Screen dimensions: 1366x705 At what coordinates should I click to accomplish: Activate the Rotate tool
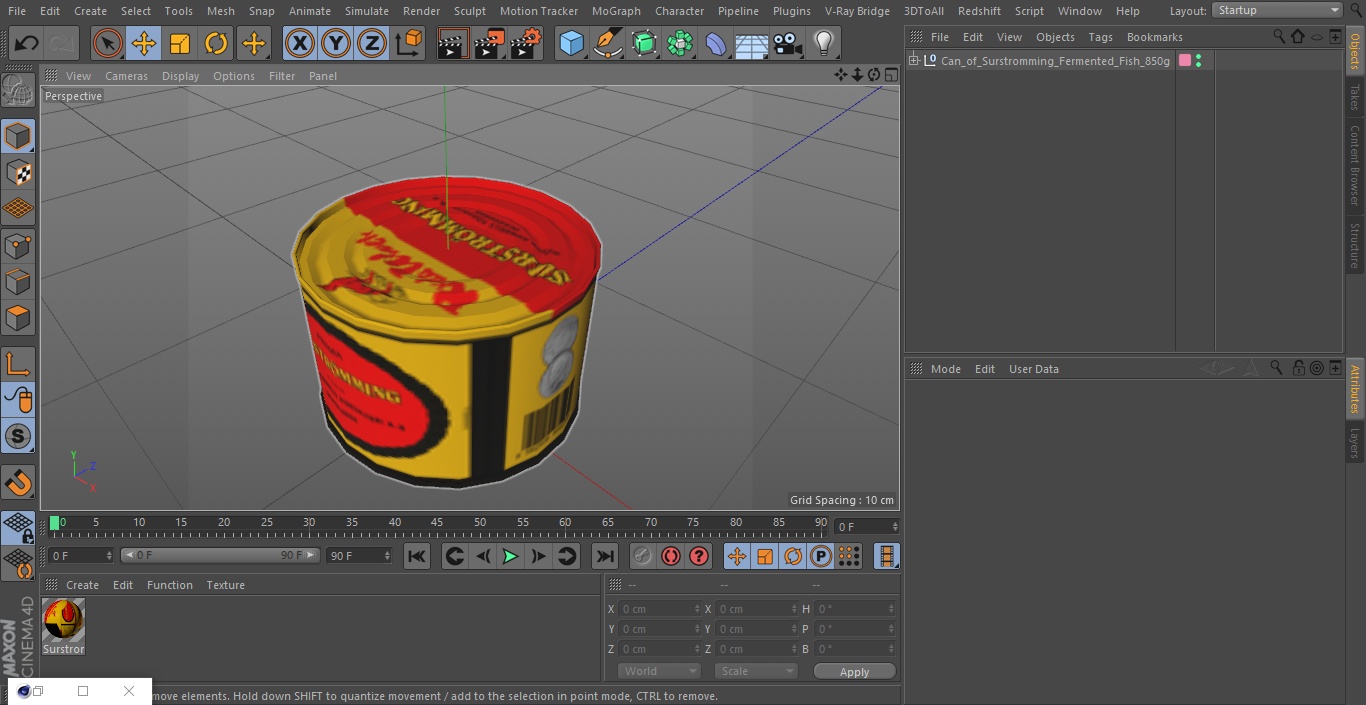coord(216,43)
